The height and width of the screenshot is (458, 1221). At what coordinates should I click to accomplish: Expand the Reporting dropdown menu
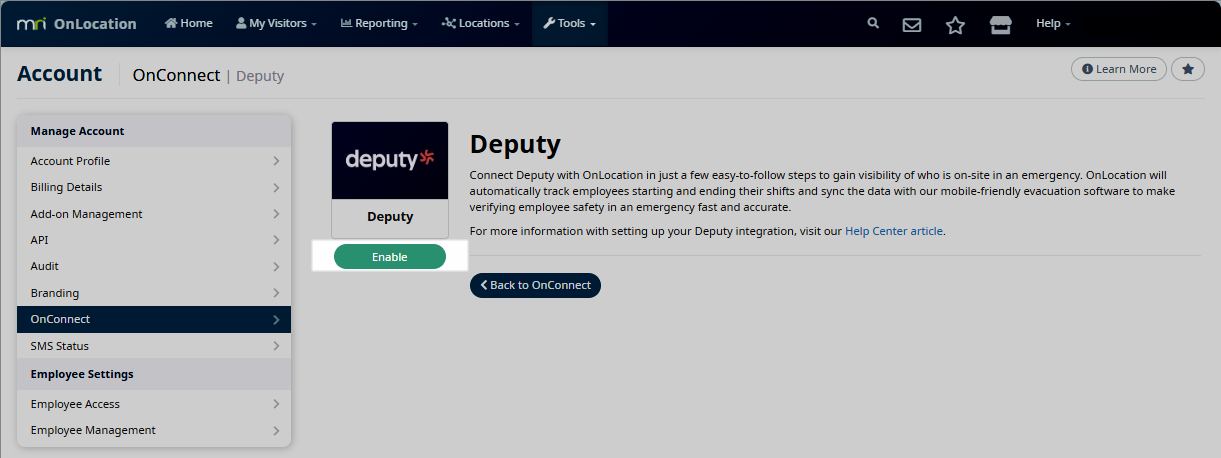(379, 23)
